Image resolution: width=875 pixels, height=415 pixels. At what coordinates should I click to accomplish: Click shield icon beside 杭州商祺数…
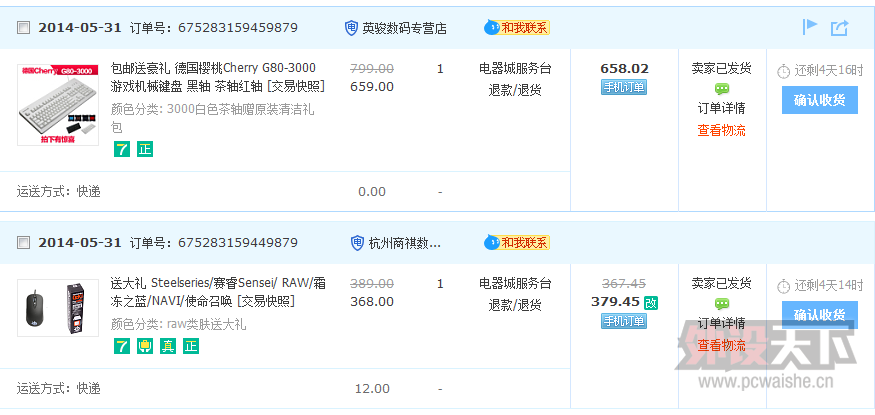click(357, 243)
